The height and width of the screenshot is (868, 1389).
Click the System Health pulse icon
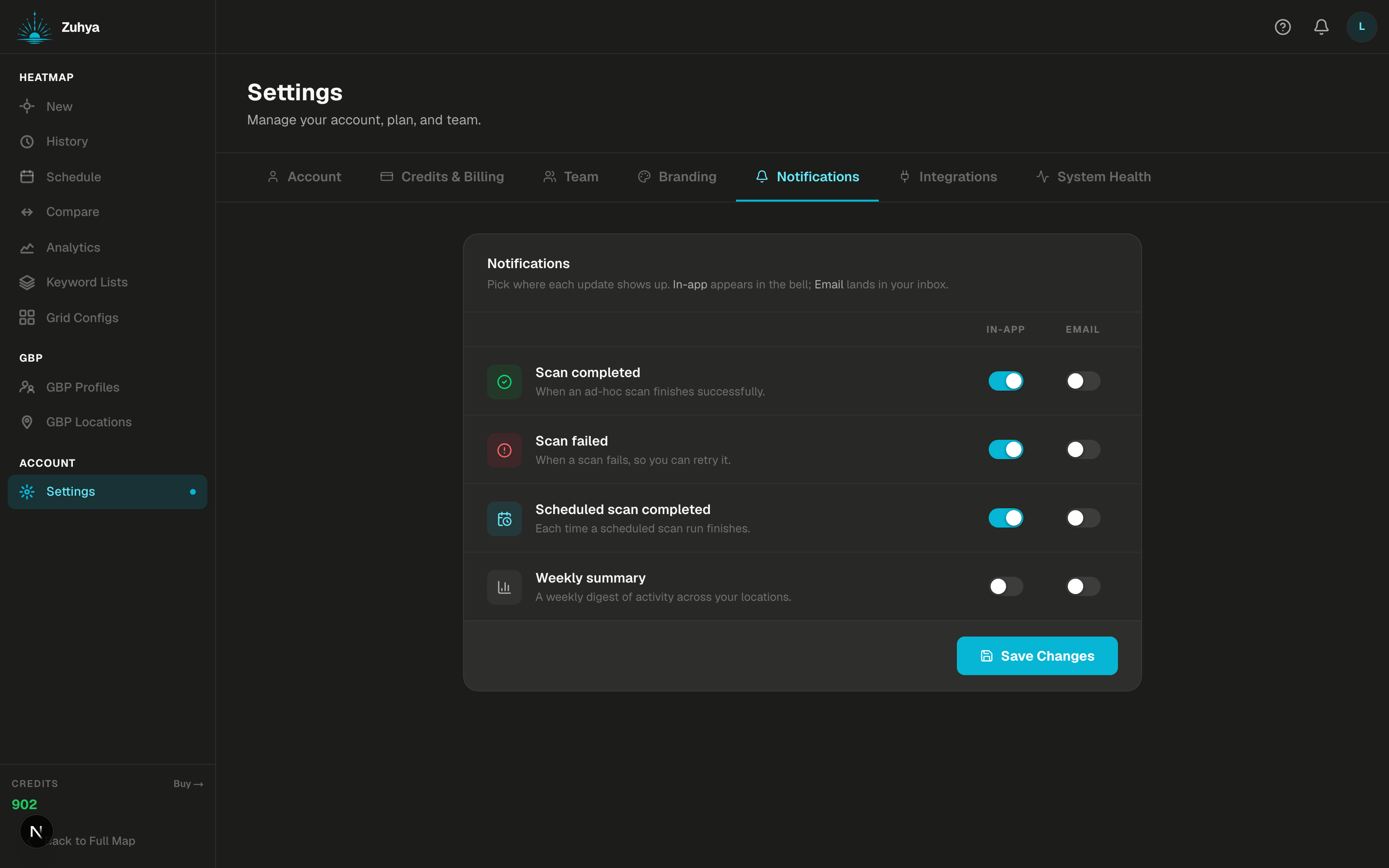pos(1043,177)
